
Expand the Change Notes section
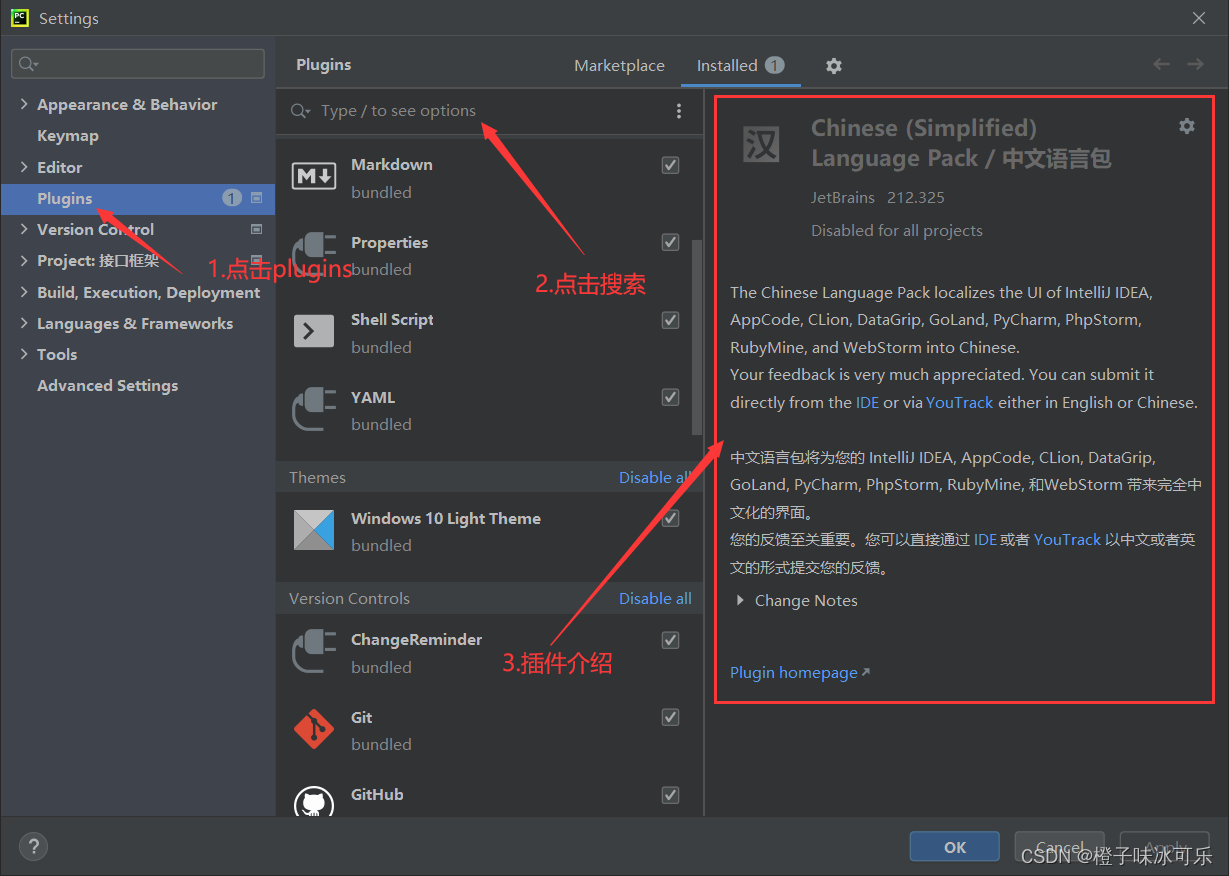point(740,601)
